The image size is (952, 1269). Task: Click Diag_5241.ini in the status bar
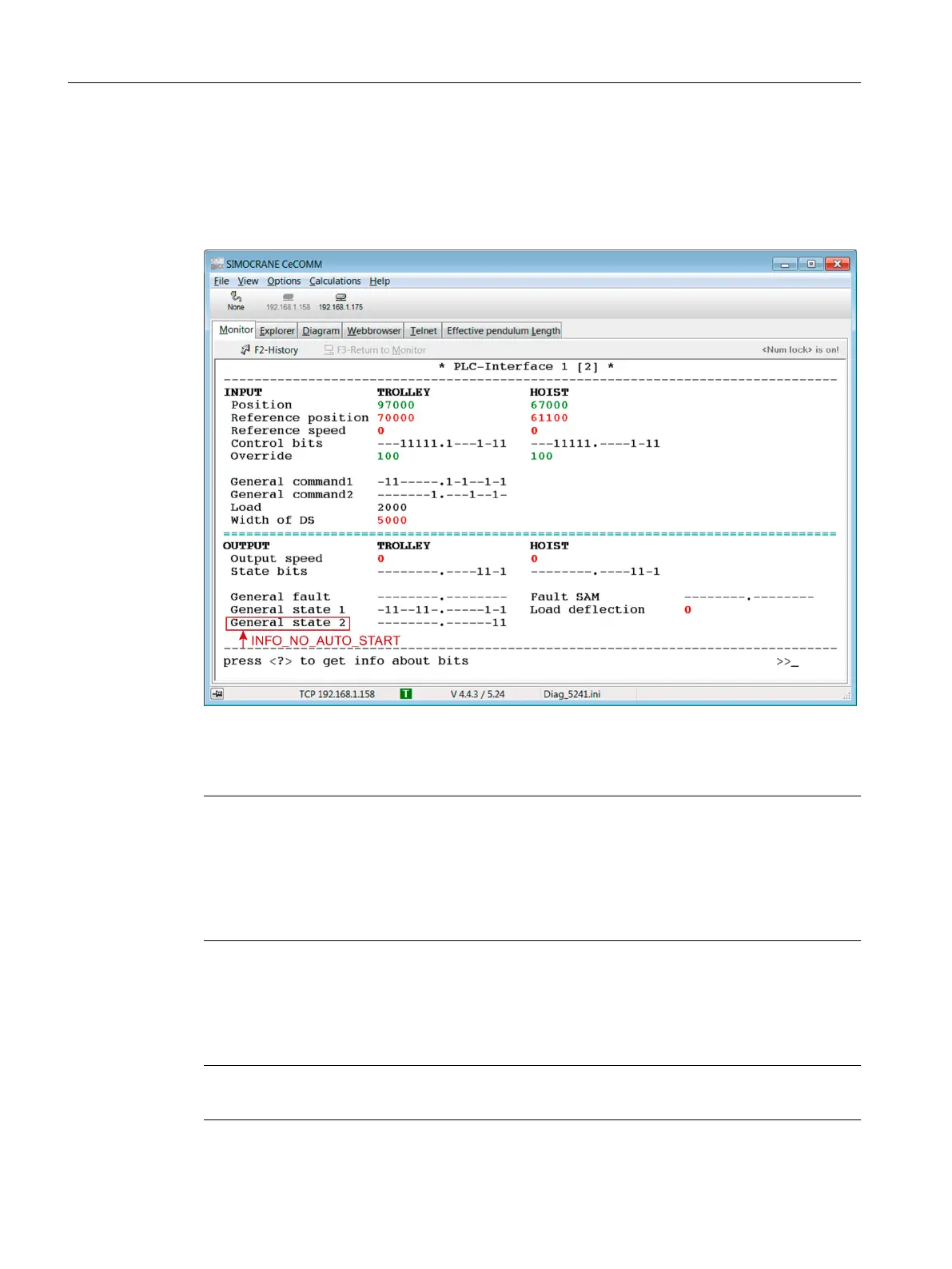(x=572, y=694)
